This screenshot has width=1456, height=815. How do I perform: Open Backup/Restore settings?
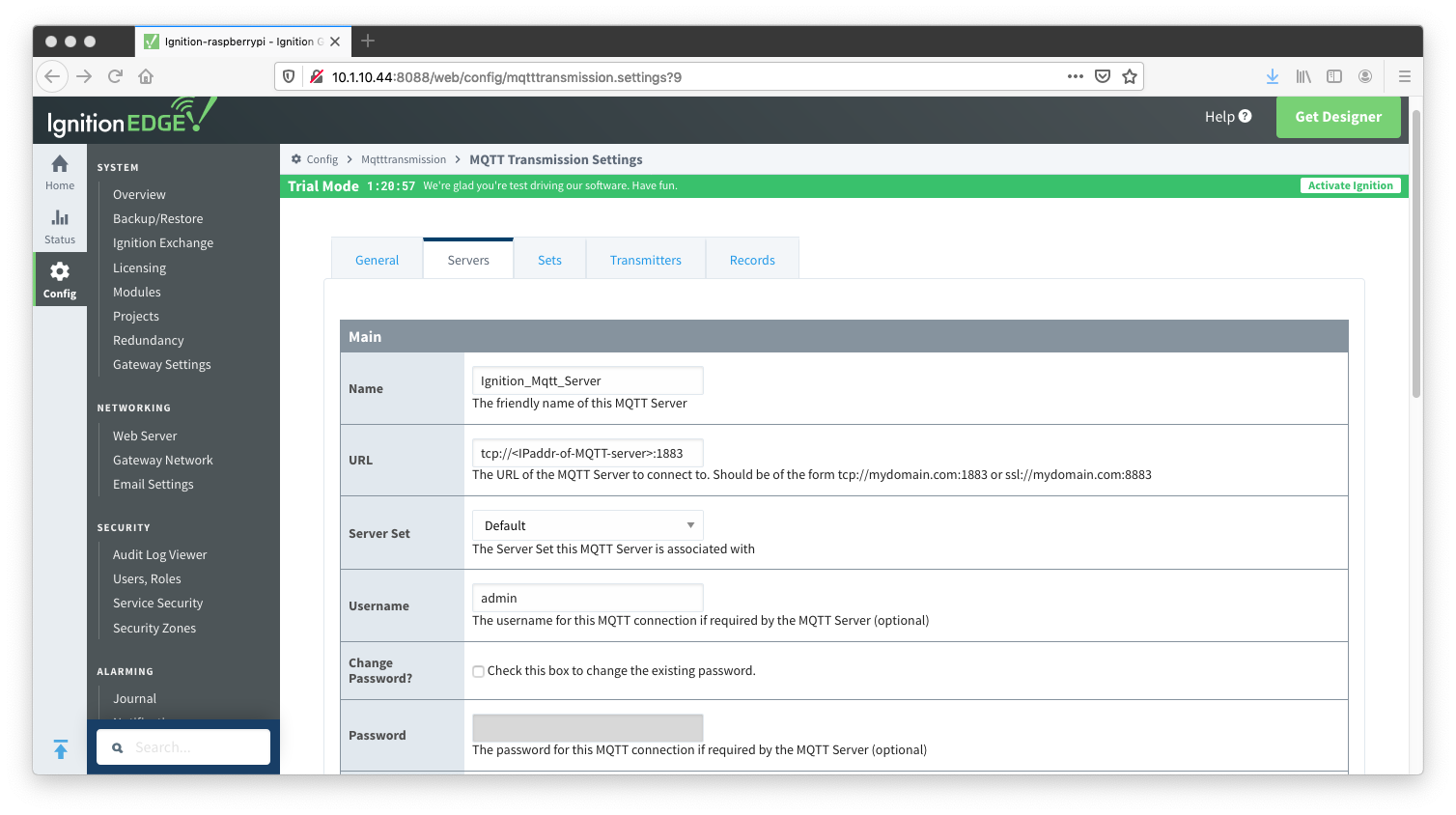point(157,218)
